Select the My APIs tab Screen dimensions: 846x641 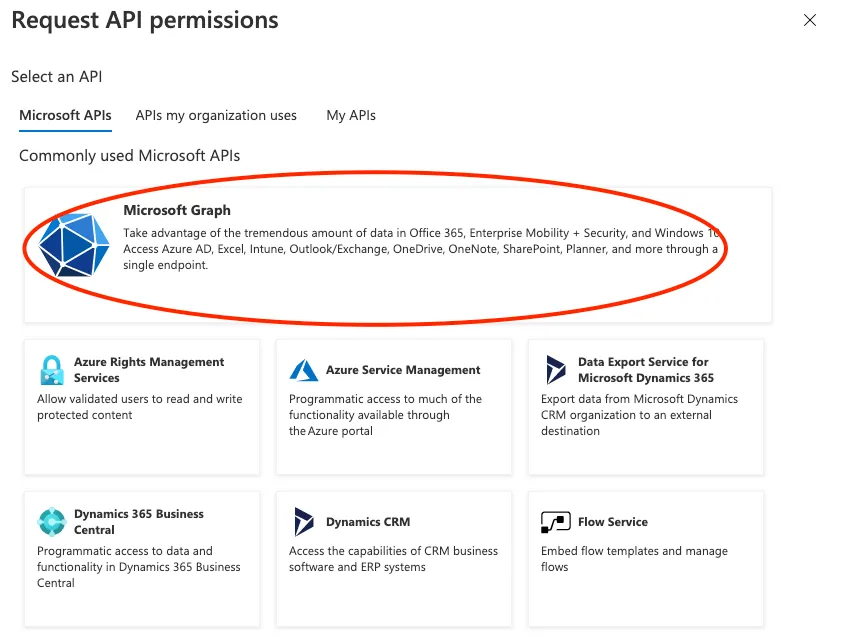[x=351, y=115]
